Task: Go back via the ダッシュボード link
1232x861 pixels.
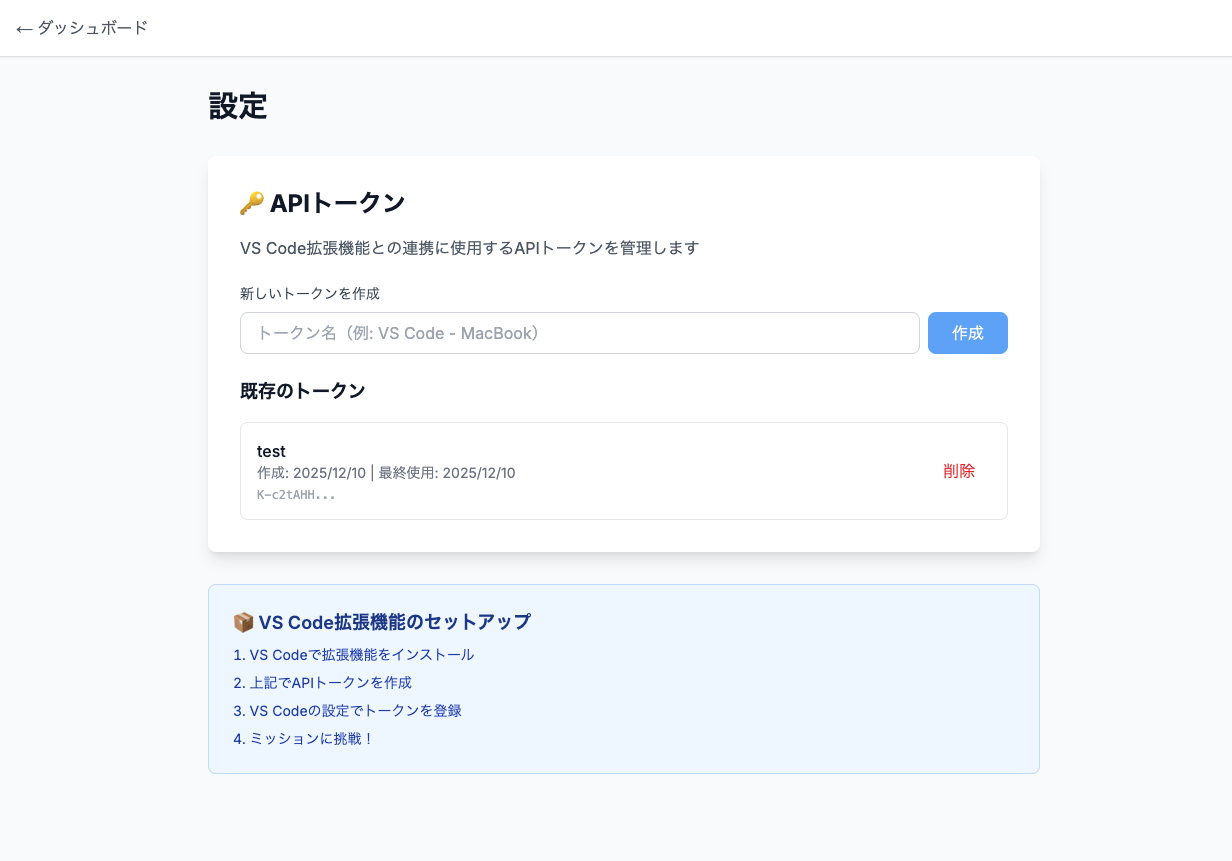Action: click(x=82, y=28)
